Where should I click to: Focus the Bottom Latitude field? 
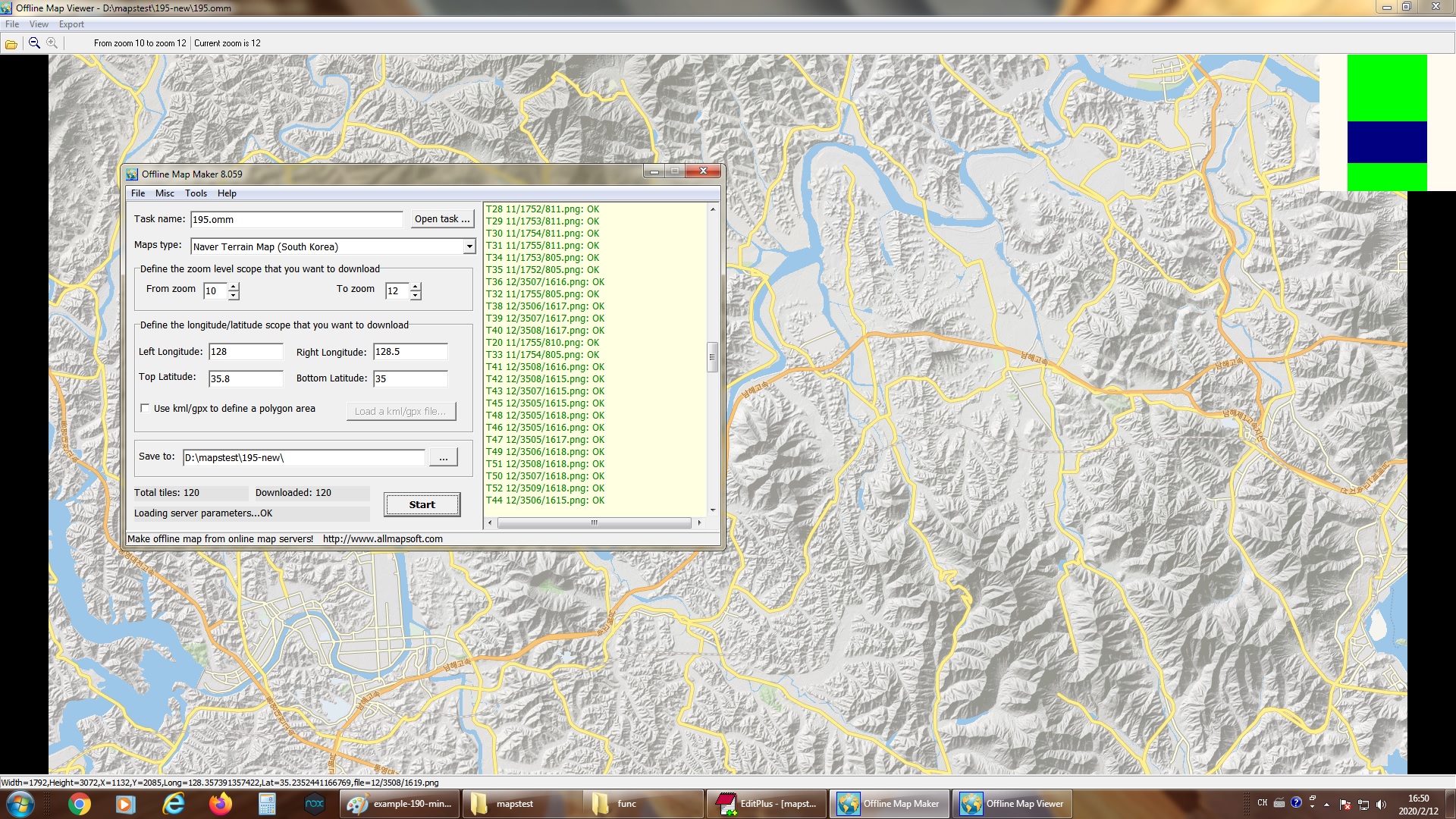pyautogui.click(x=410, y=378)
